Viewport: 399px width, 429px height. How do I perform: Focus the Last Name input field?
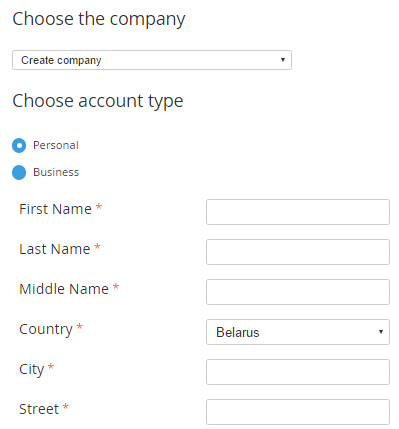point(298,252)
